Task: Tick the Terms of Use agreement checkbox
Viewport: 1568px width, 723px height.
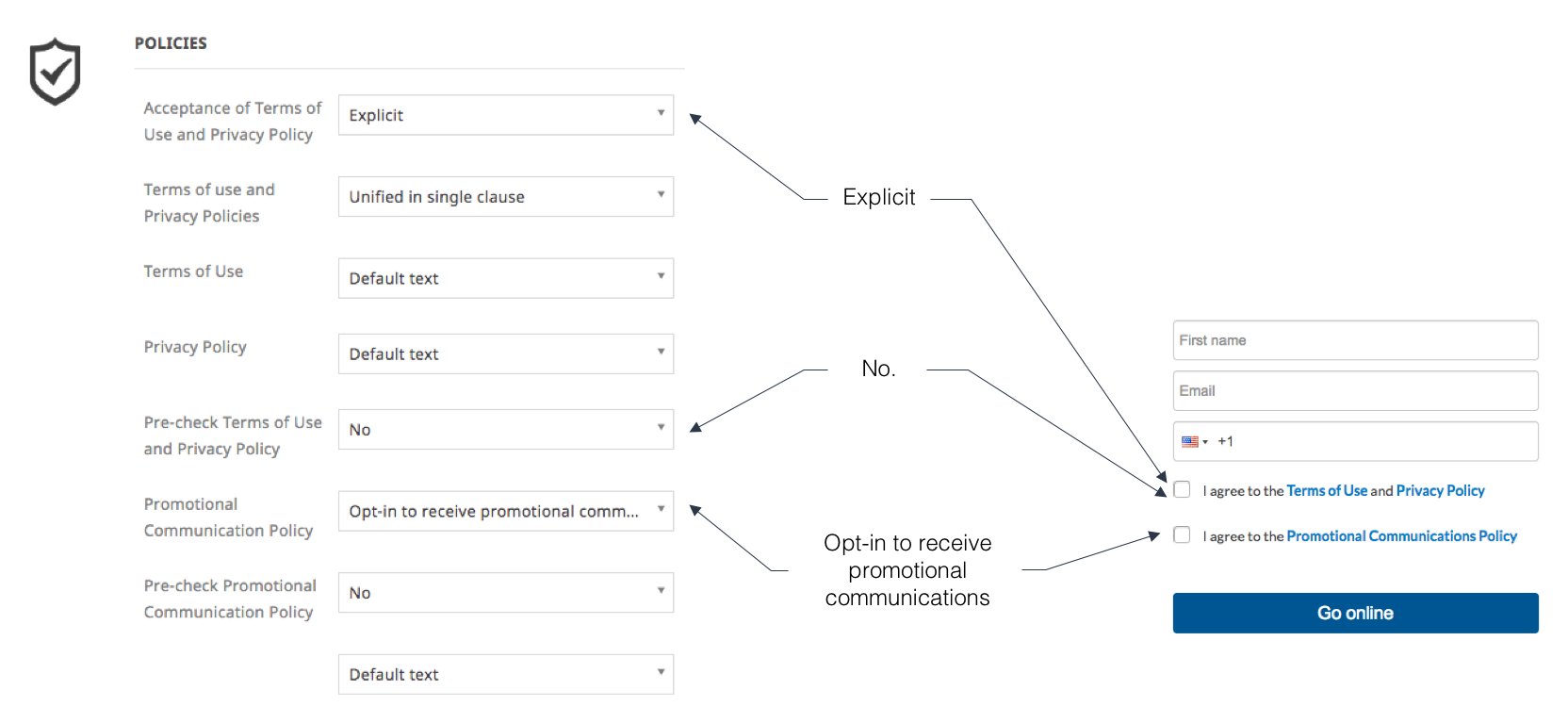Action: (1182, 489)
